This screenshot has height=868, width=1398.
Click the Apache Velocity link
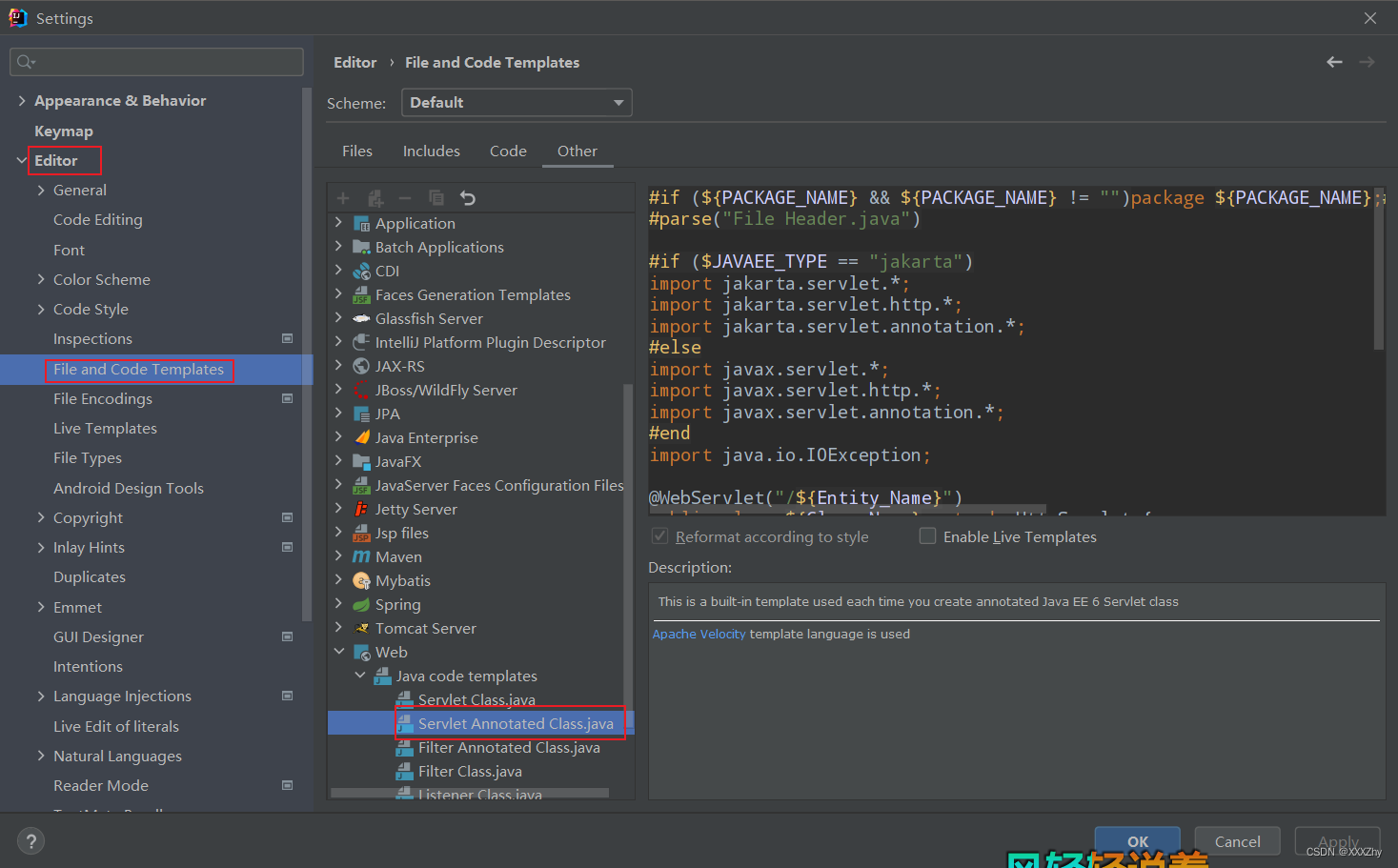(x=699, y=633)
